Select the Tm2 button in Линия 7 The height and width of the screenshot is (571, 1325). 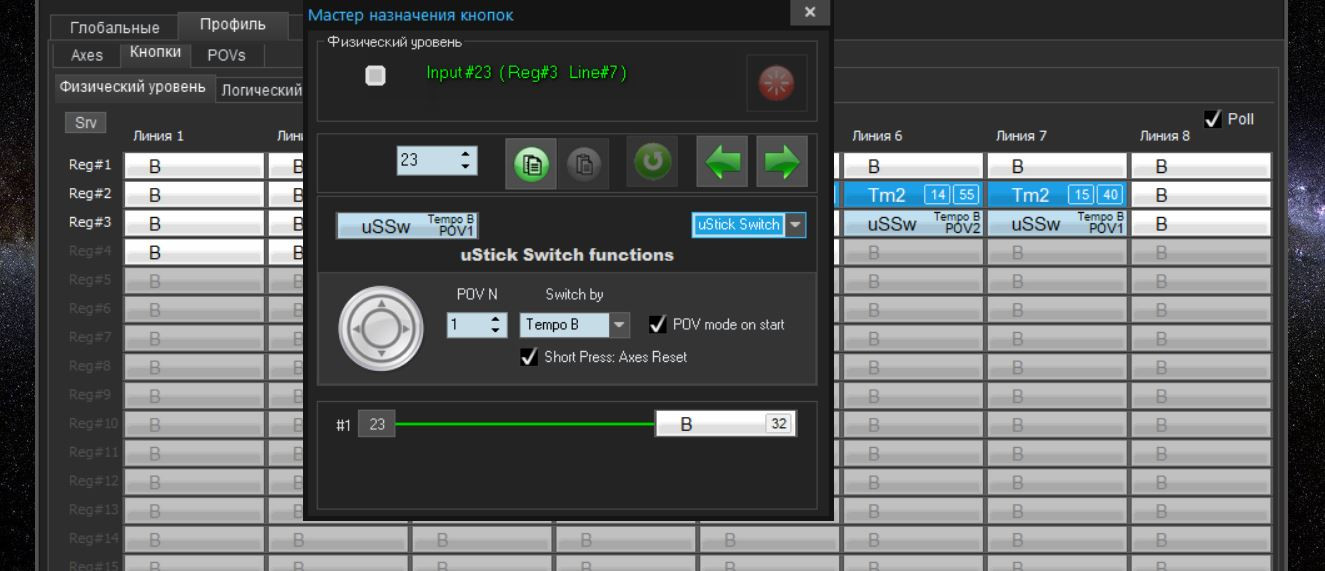point(1058,194)
